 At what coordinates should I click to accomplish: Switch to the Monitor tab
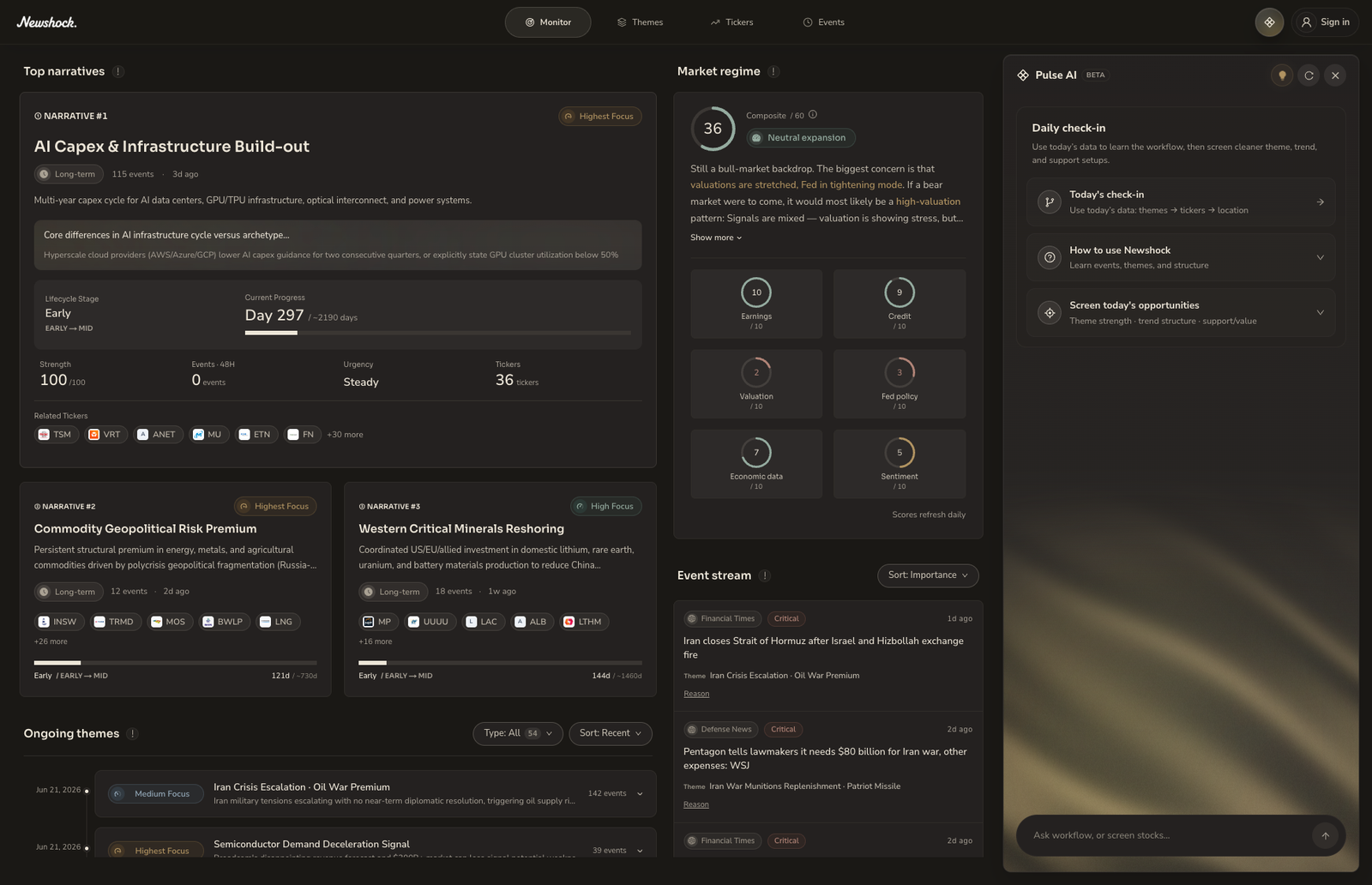pos(548,22)
